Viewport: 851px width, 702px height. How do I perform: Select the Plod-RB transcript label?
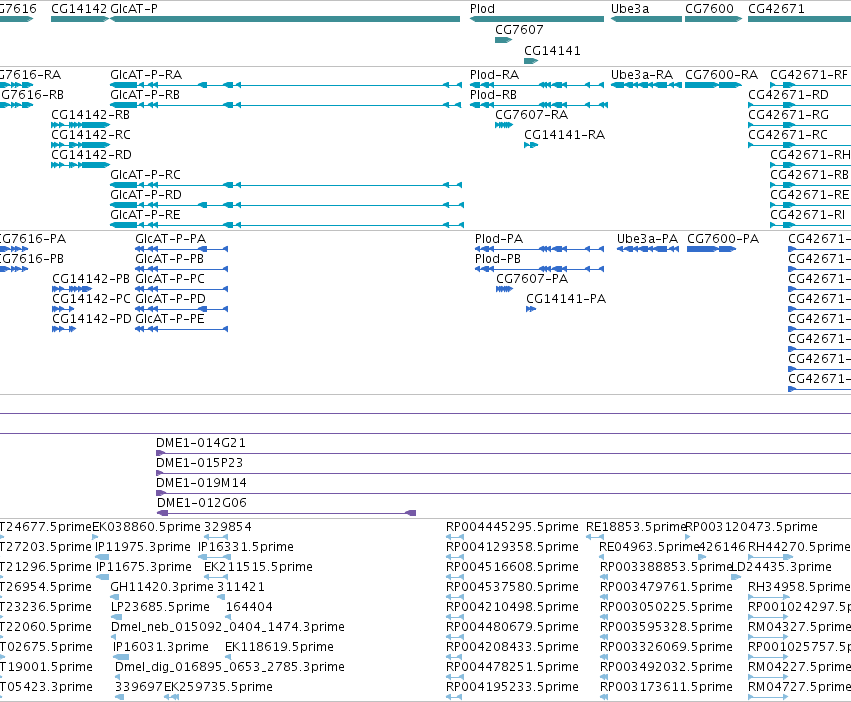[493, 94]
